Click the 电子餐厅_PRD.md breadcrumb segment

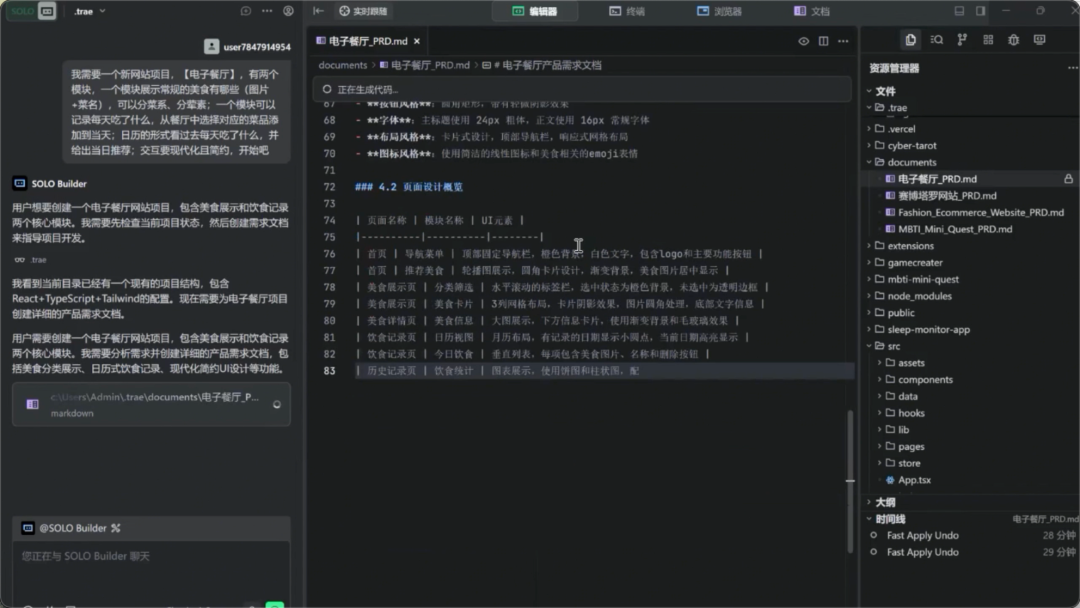[x=425, y=65]
